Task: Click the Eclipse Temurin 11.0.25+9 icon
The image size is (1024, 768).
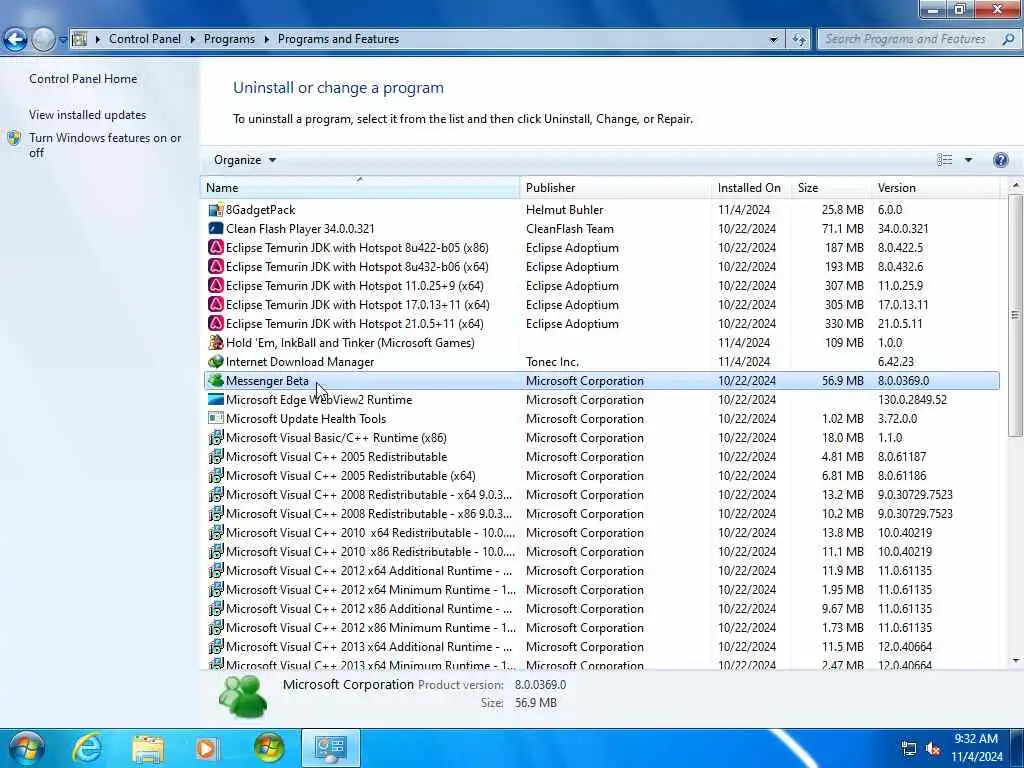Action: click(216, 285)
